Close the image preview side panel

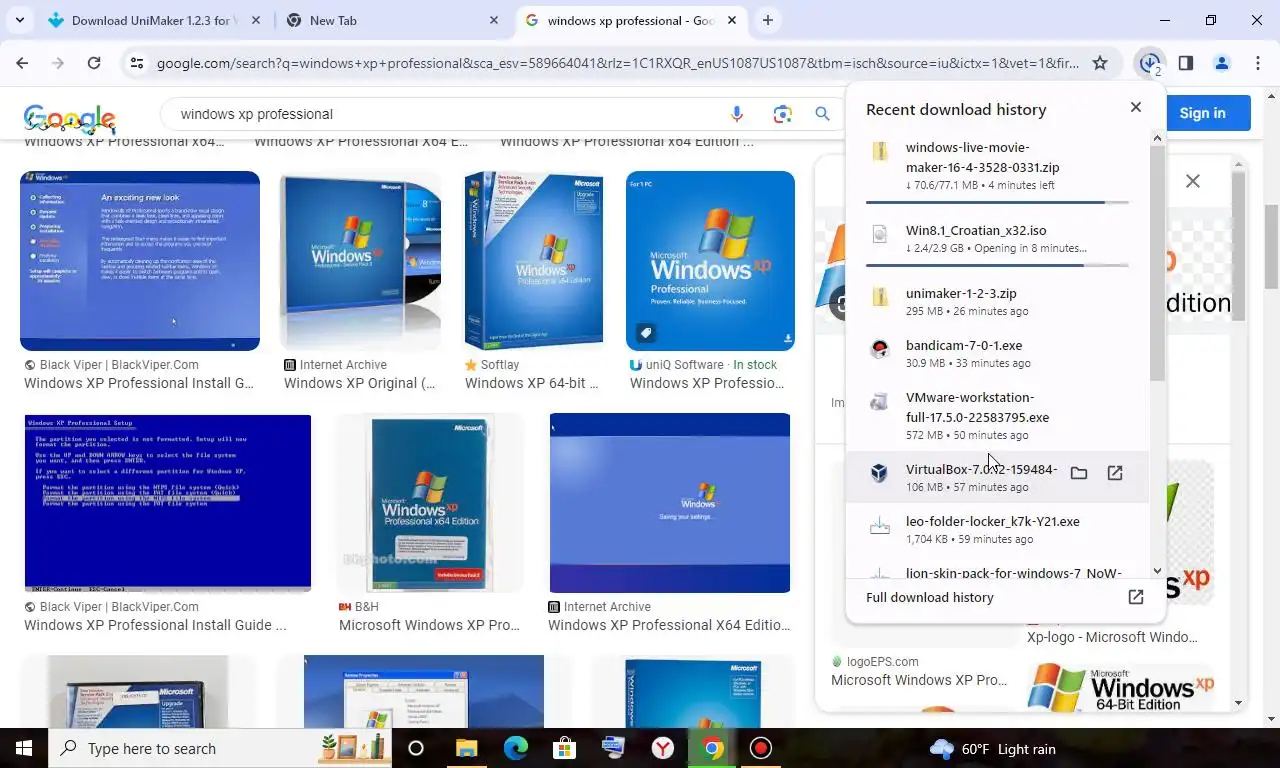click(x=1193, y=181)
